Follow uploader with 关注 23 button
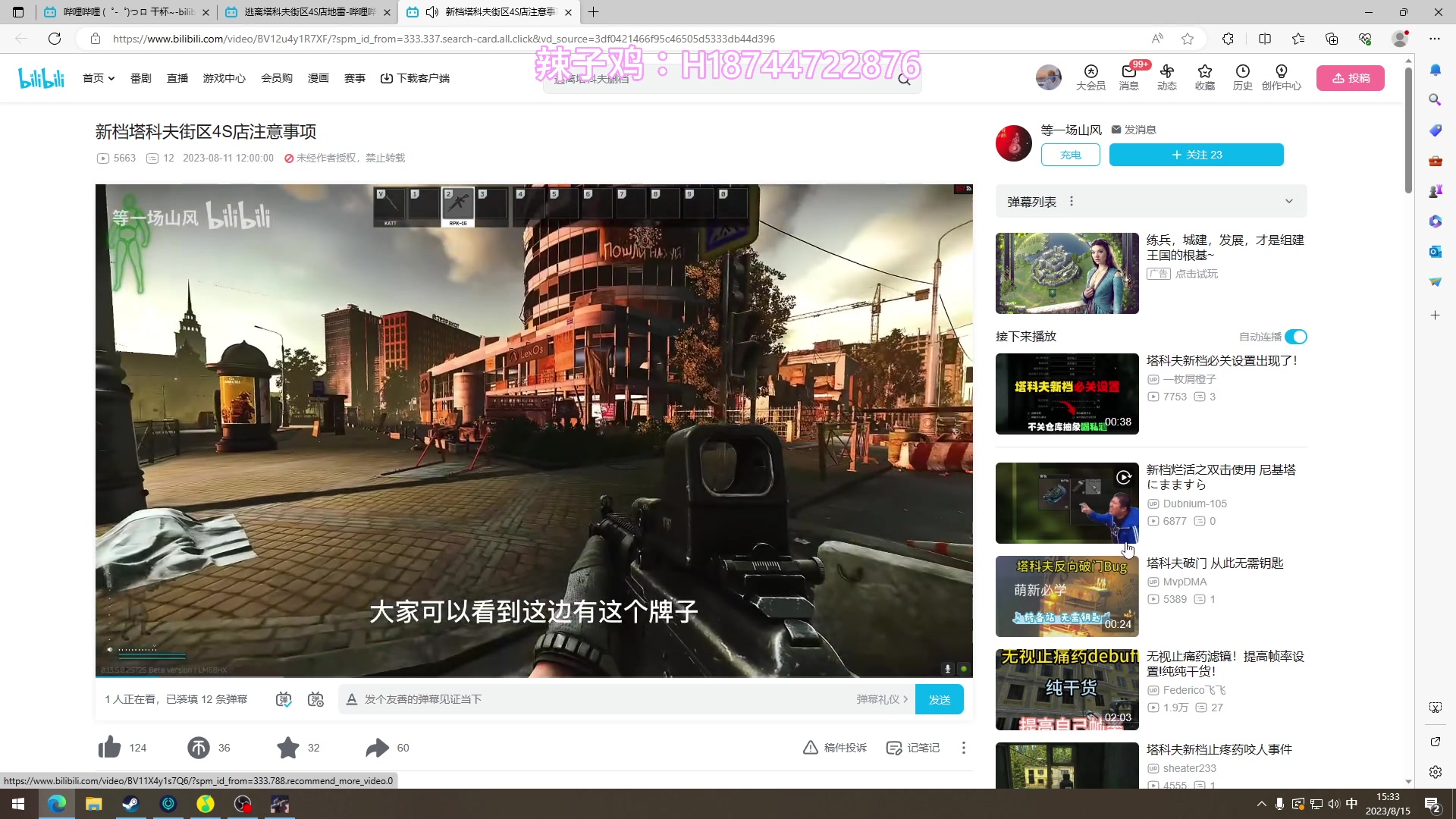 point(1196,155)
